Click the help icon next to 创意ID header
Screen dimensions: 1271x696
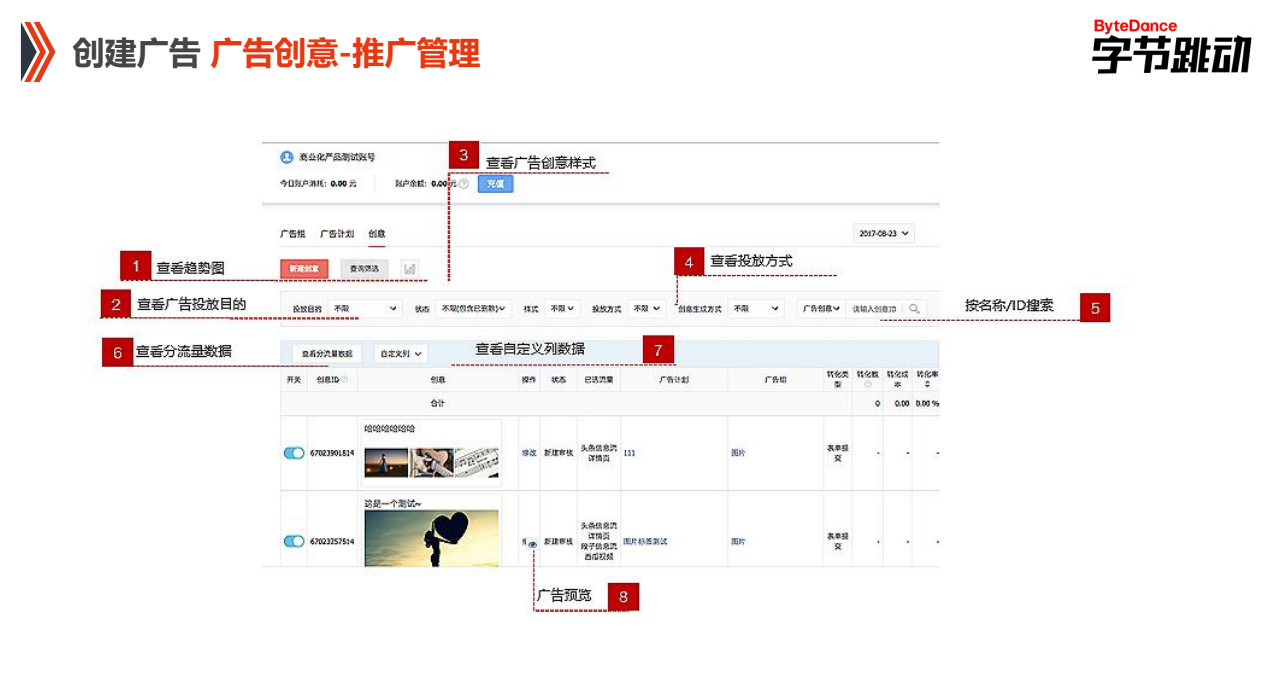click(x=344, y=378)
